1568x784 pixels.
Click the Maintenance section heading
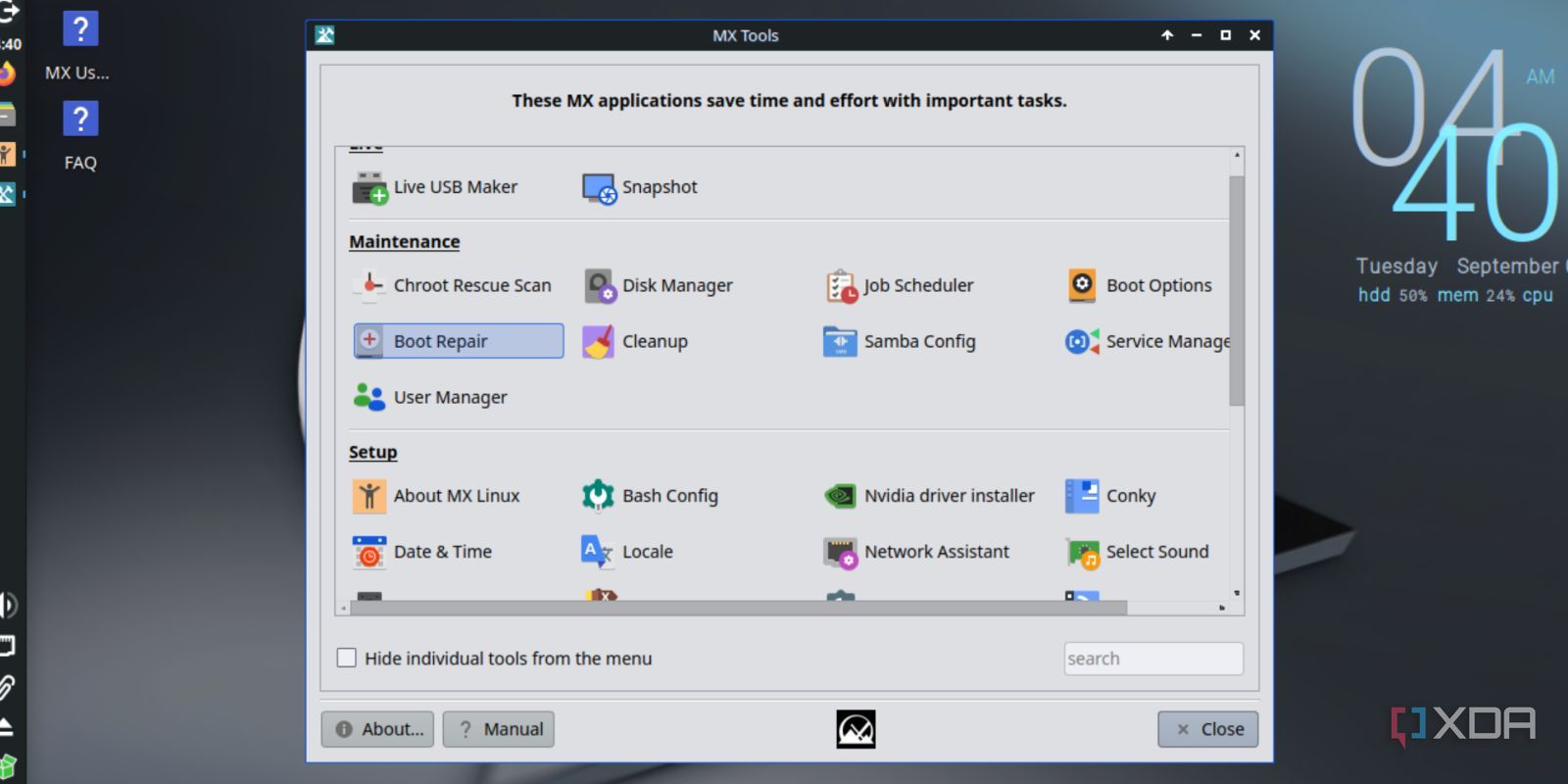click(405, 242)
